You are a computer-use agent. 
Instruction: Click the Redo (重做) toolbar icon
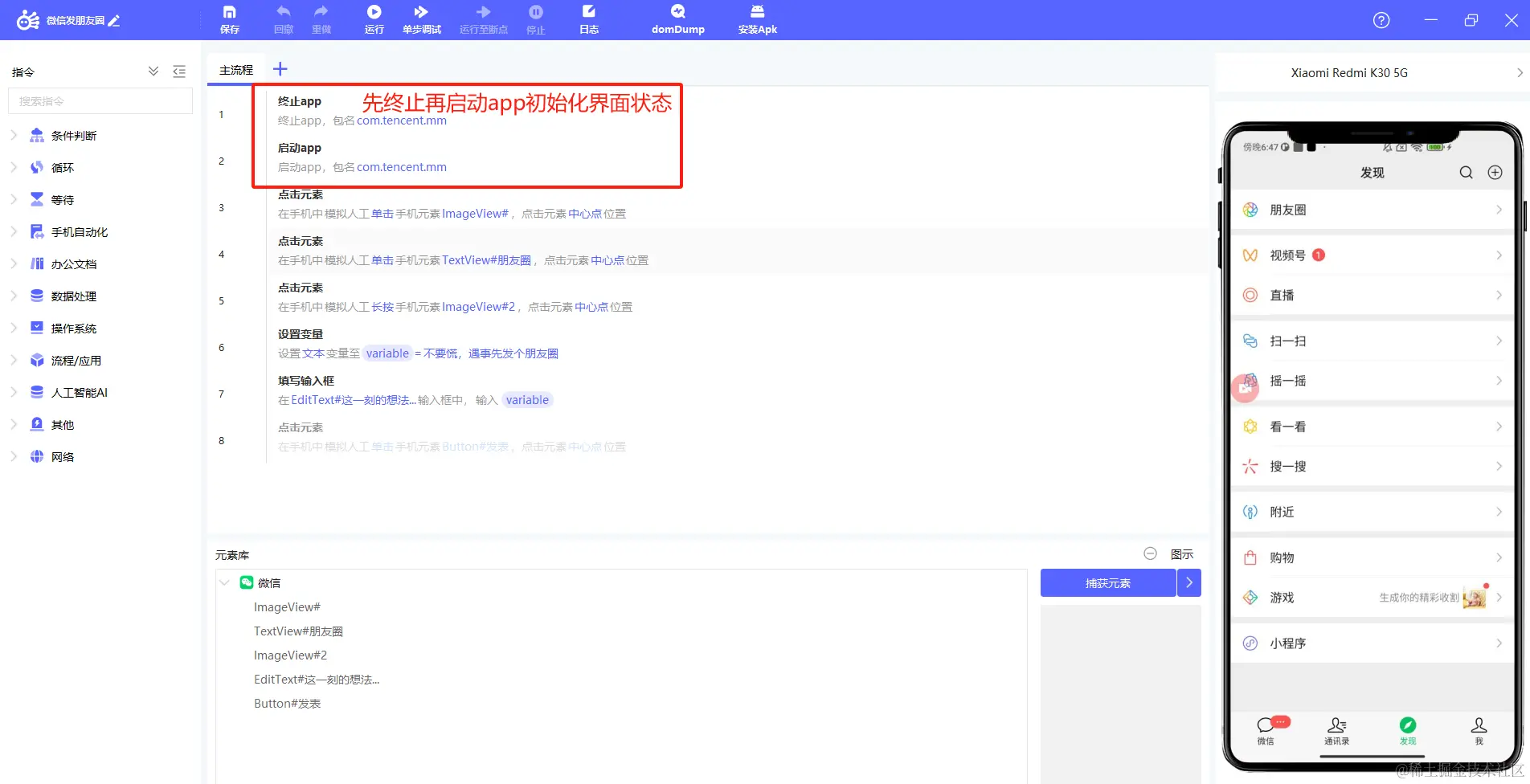(321, 19)
